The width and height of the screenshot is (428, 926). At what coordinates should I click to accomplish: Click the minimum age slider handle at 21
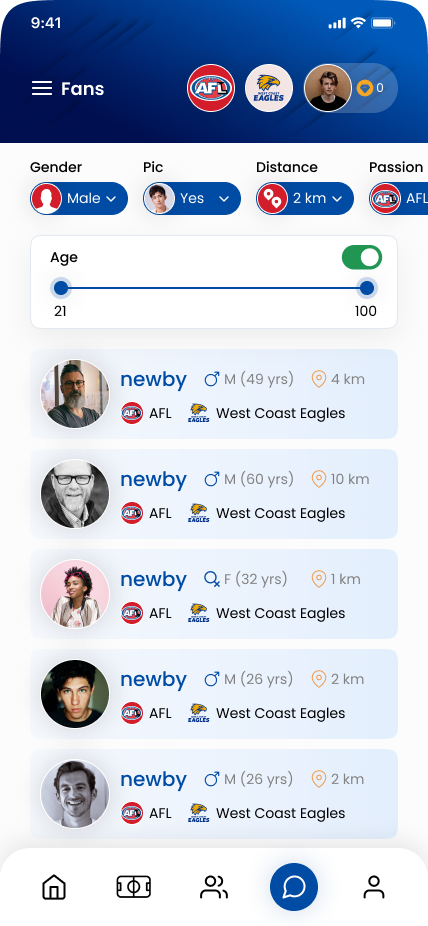pos(61,288)
